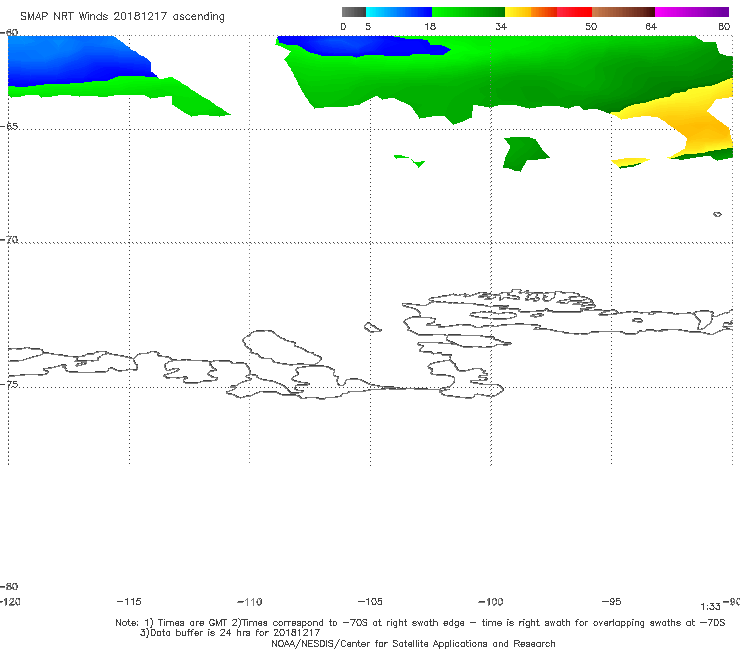Click the red segment of the color bar
Screen dimensions: 740x650
click(x=574, y=12)
